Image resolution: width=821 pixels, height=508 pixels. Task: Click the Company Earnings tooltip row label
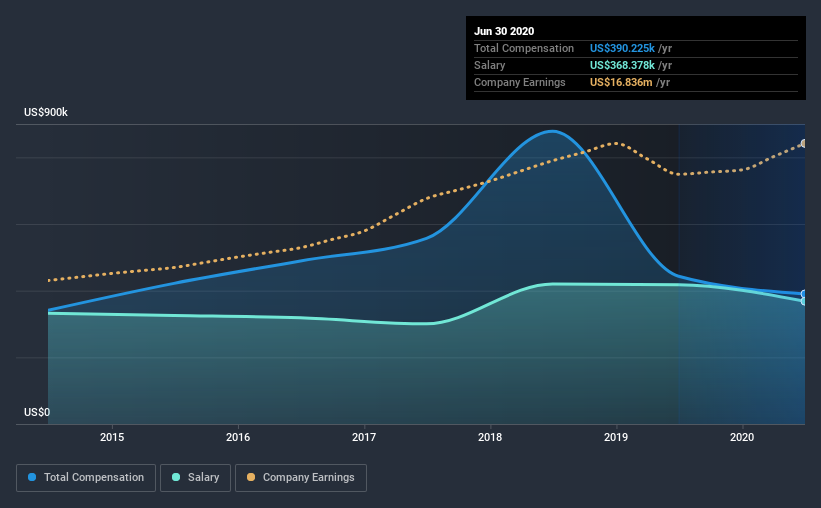520,82
